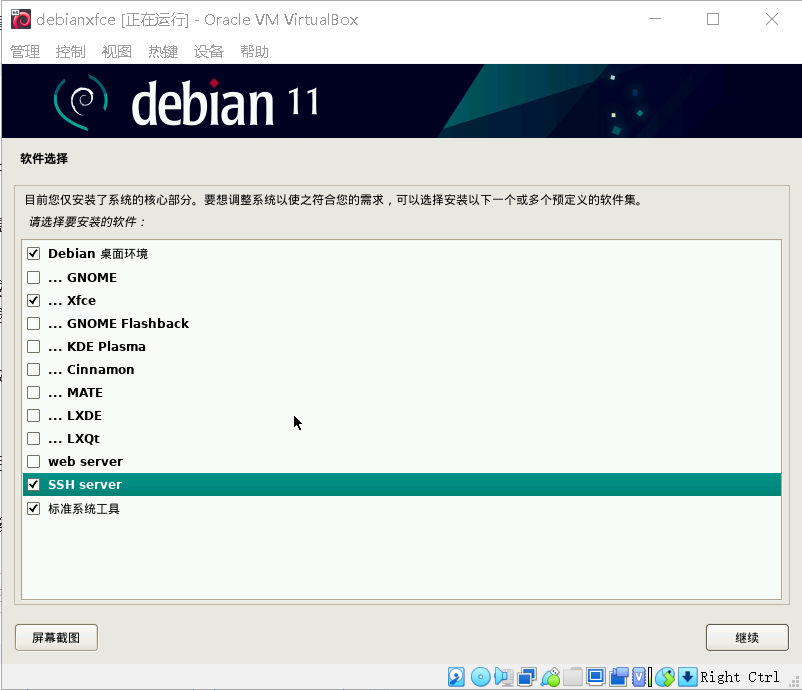
Task: Click the optical disc status icon
Action: pos(480,677)
